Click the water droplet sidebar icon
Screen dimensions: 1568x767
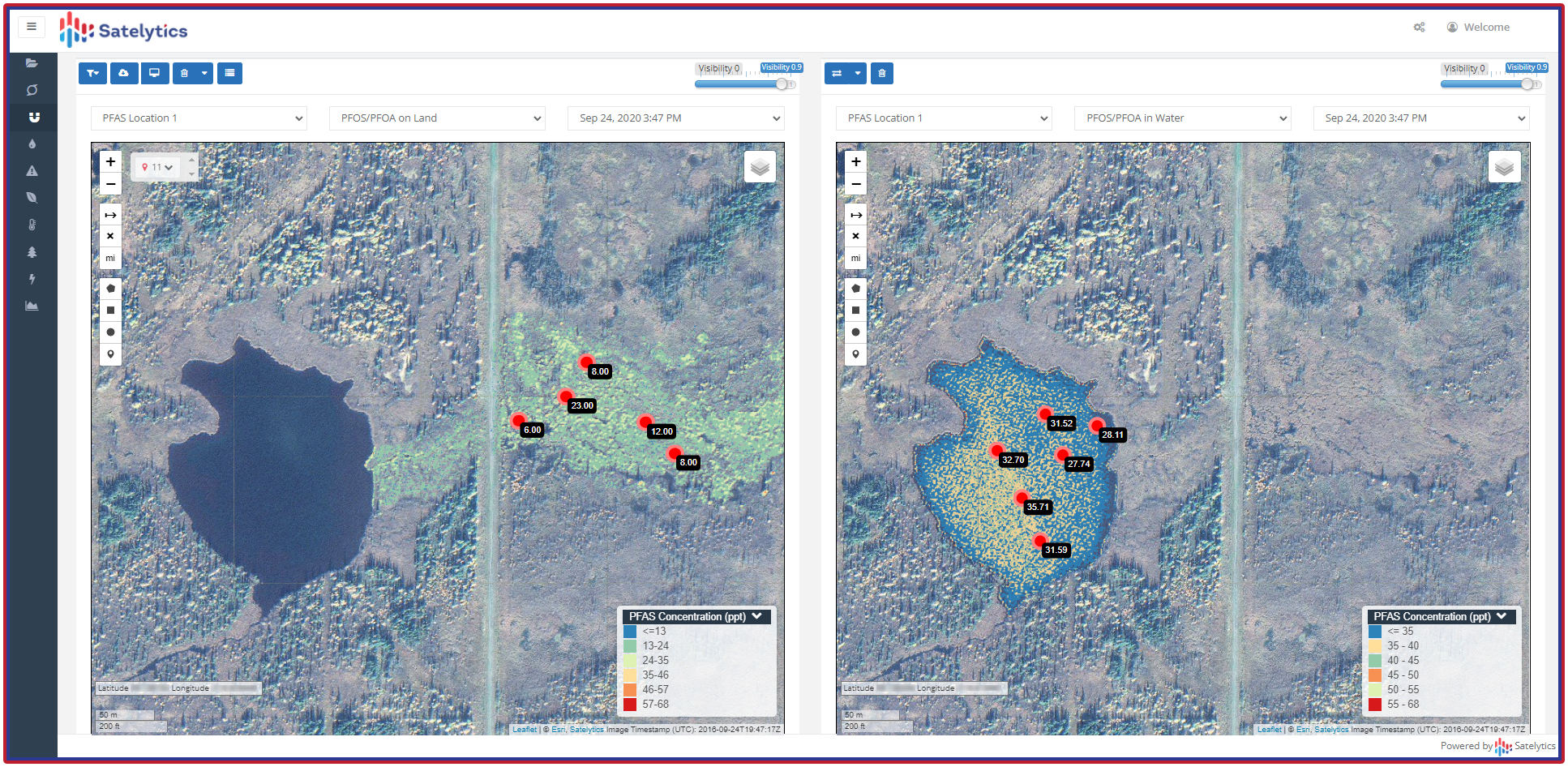(x=32, y=144)
